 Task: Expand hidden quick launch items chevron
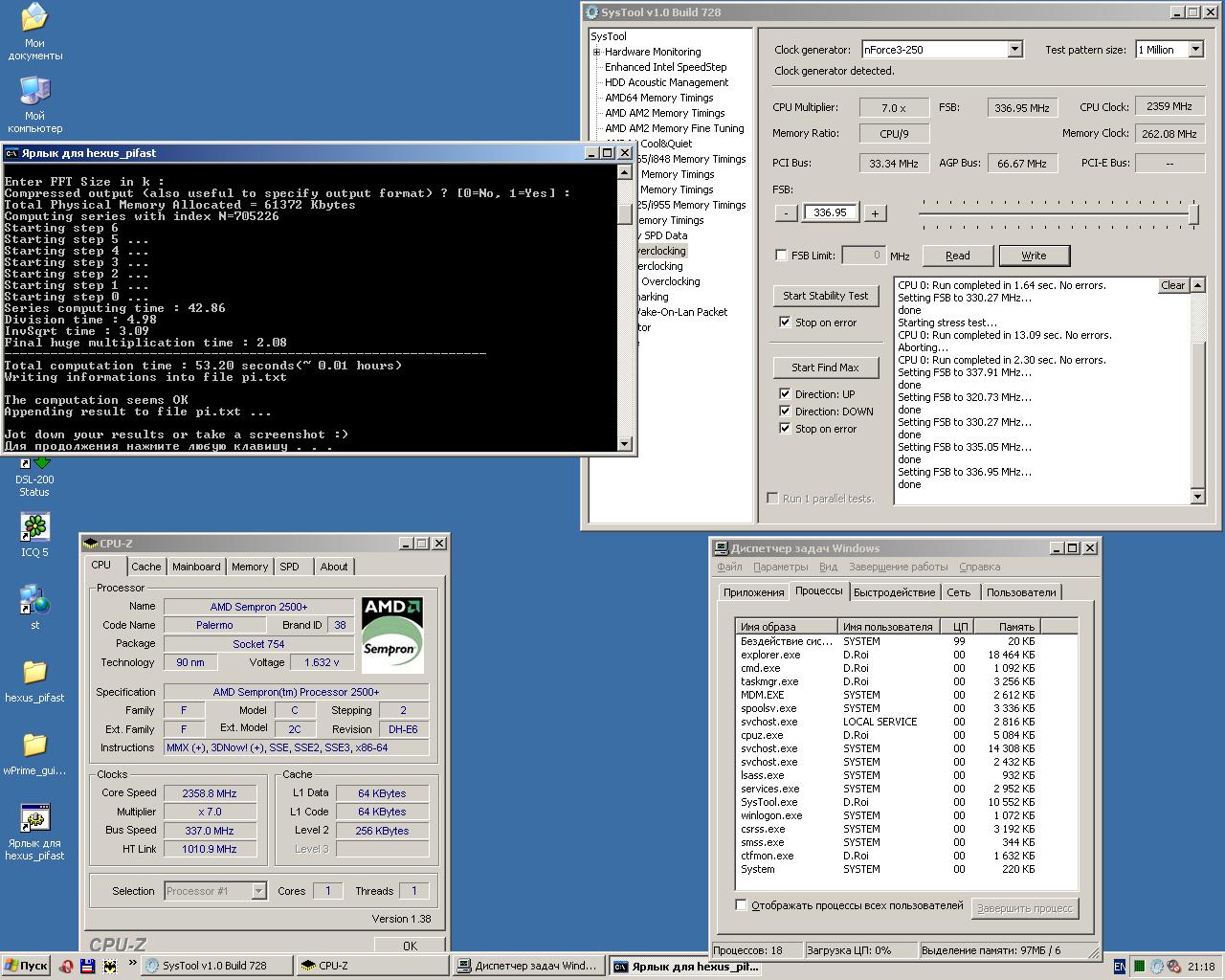point(132,964)
